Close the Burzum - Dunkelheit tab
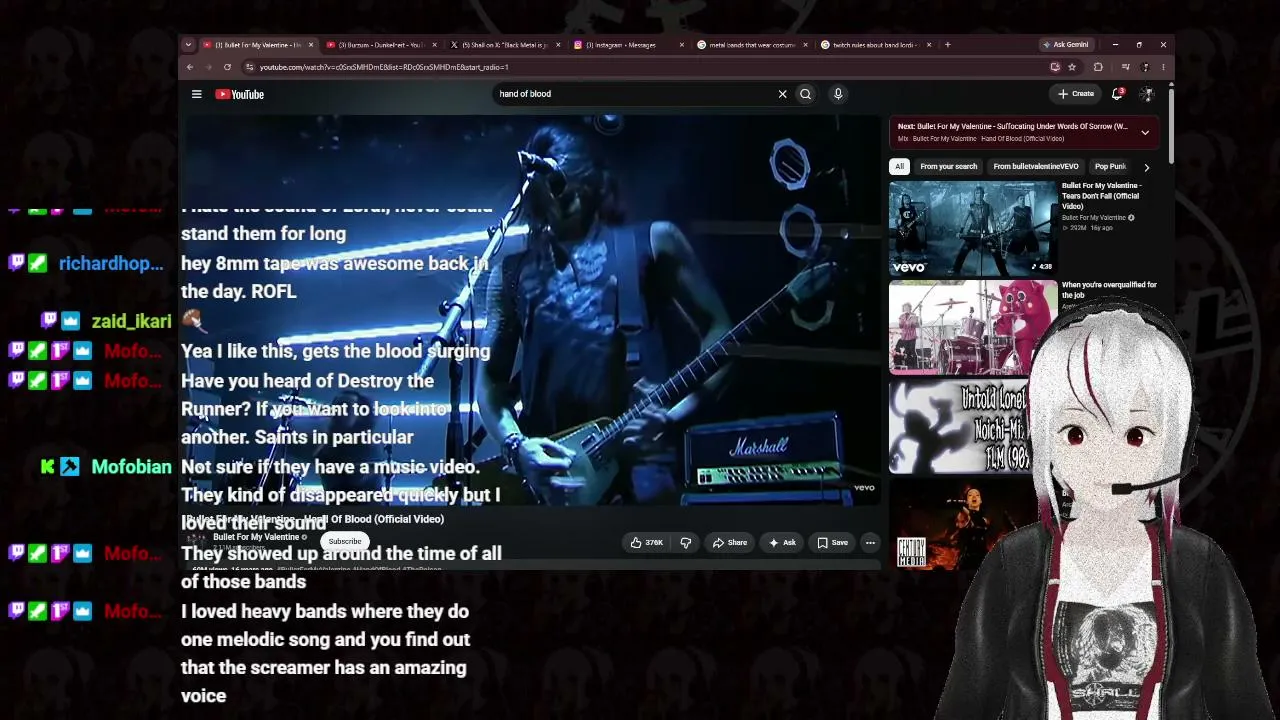This screenshot has height=720, width=1280. tap(434, 45)
